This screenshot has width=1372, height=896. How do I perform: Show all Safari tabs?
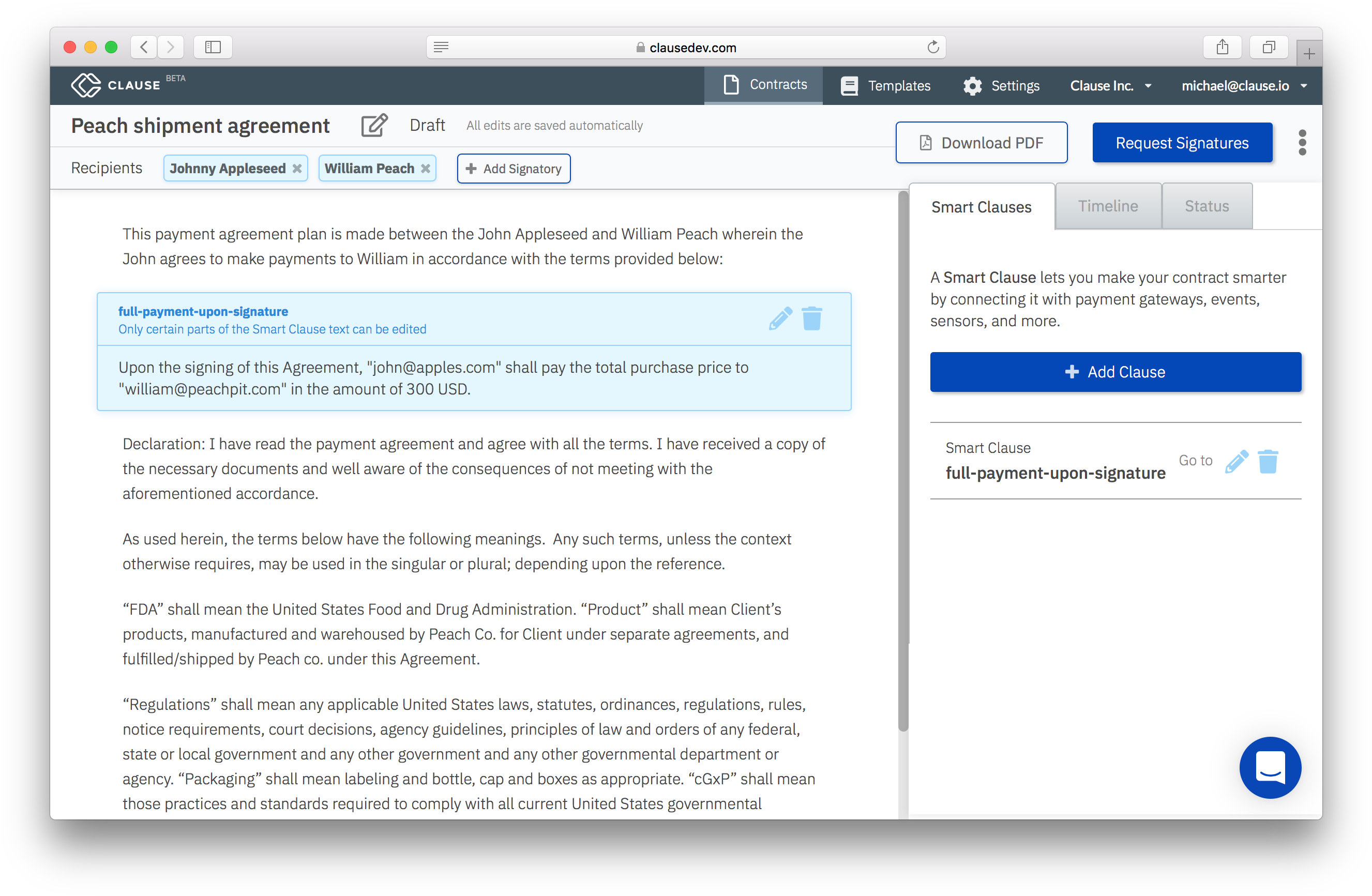click(x=1268, y=47)
